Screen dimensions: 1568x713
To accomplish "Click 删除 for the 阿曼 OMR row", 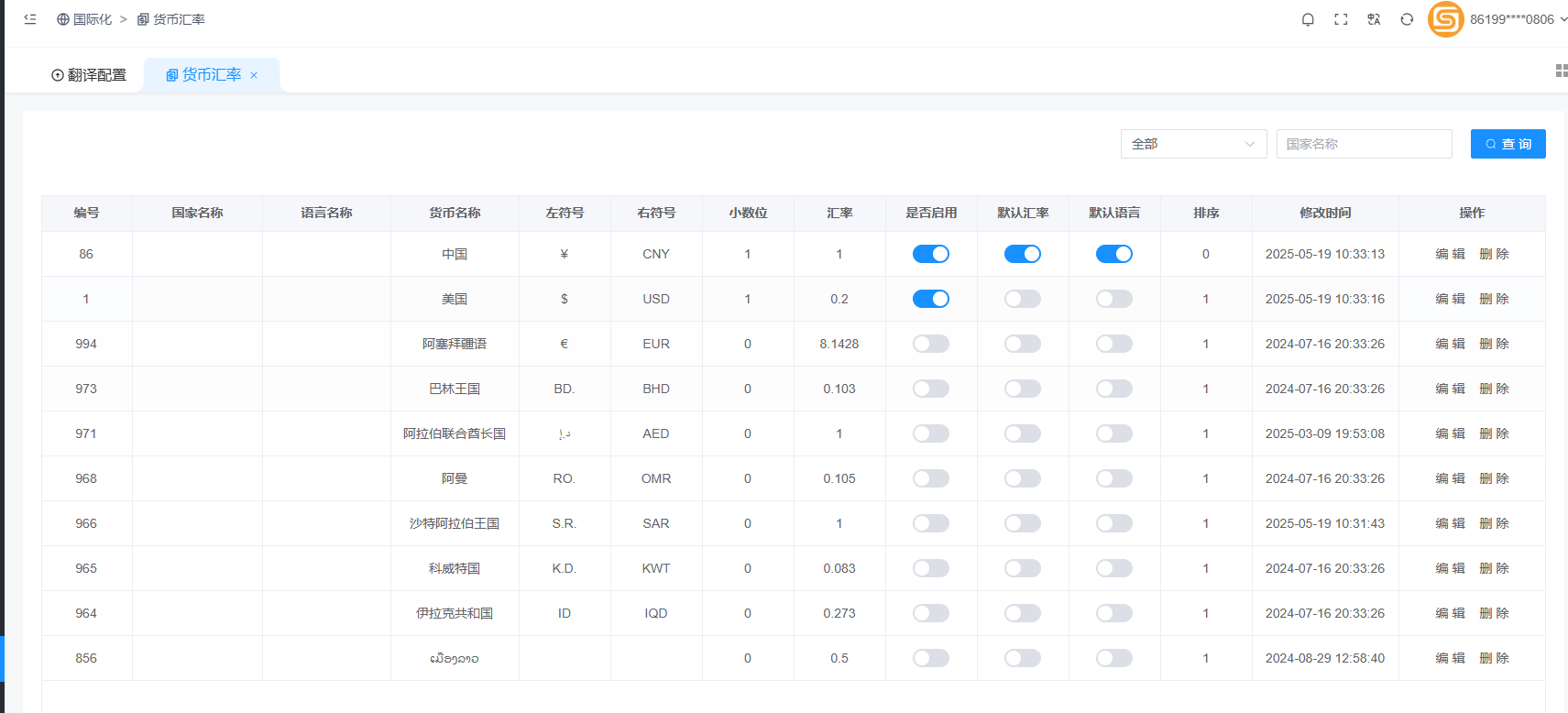I will coord(1494,478).
